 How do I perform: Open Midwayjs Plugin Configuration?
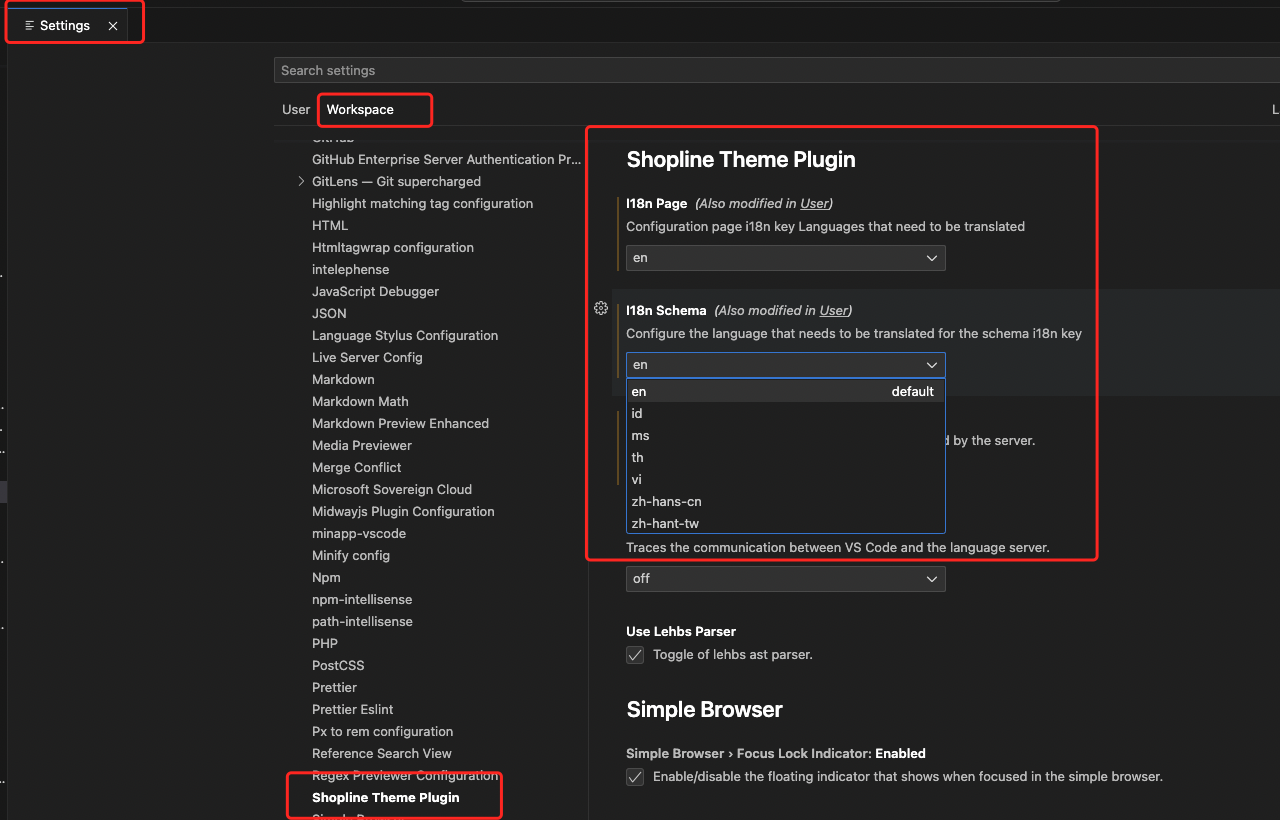(x=403, y=511)
